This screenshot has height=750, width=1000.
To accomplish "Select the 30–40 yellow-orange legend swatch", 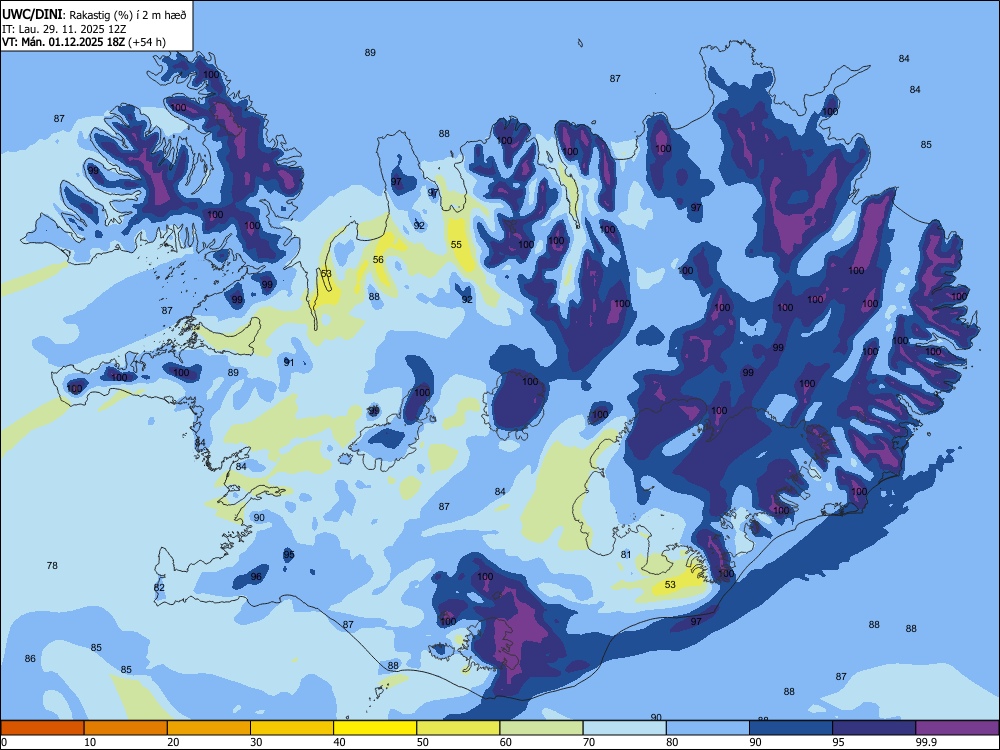I will pyautogui.click(x=292, y=728).
